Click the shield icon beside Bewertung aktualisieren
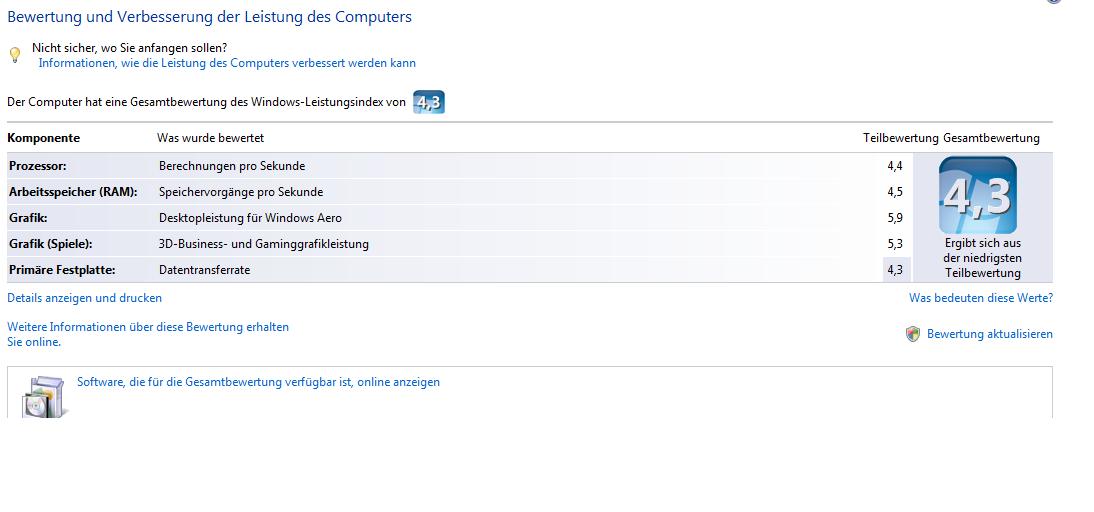 tap(913, 334)
